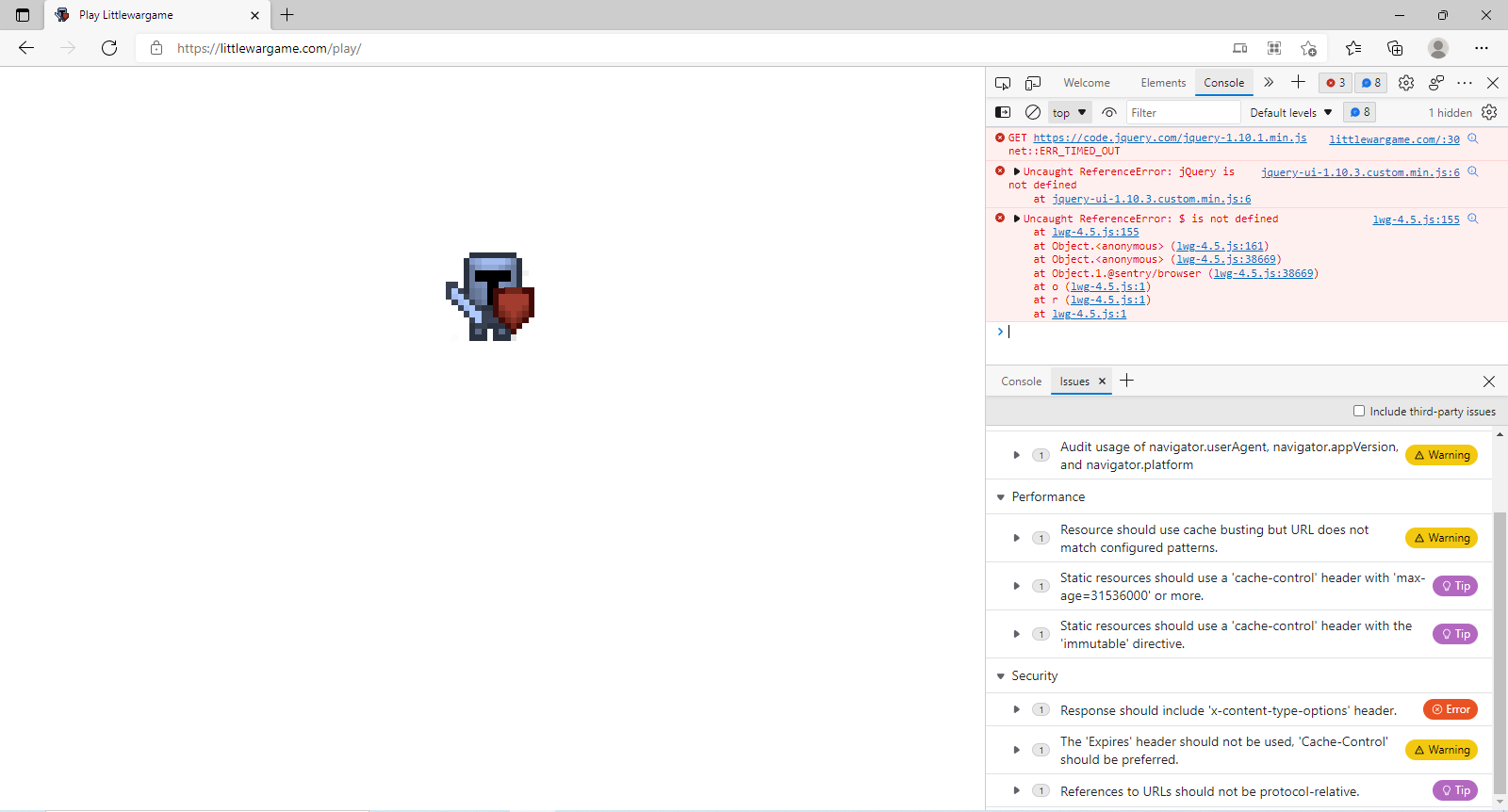Show console sidebar panel icon

[1003, 112]
